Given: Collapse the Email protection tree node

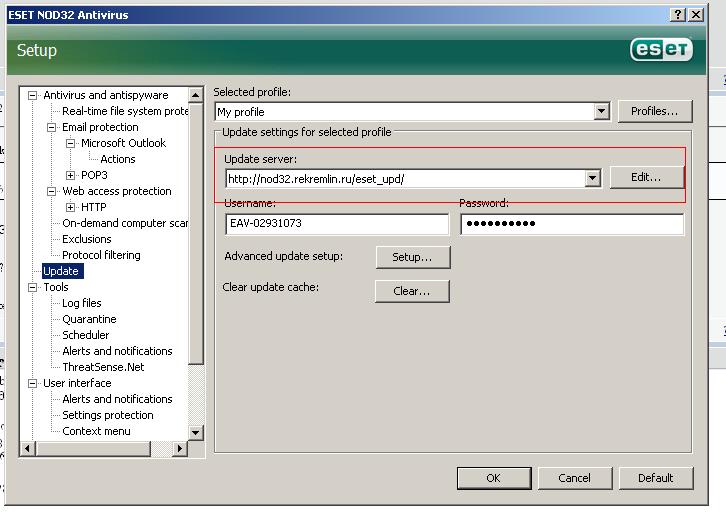Looking at the screenshot, I should [51, 127].
